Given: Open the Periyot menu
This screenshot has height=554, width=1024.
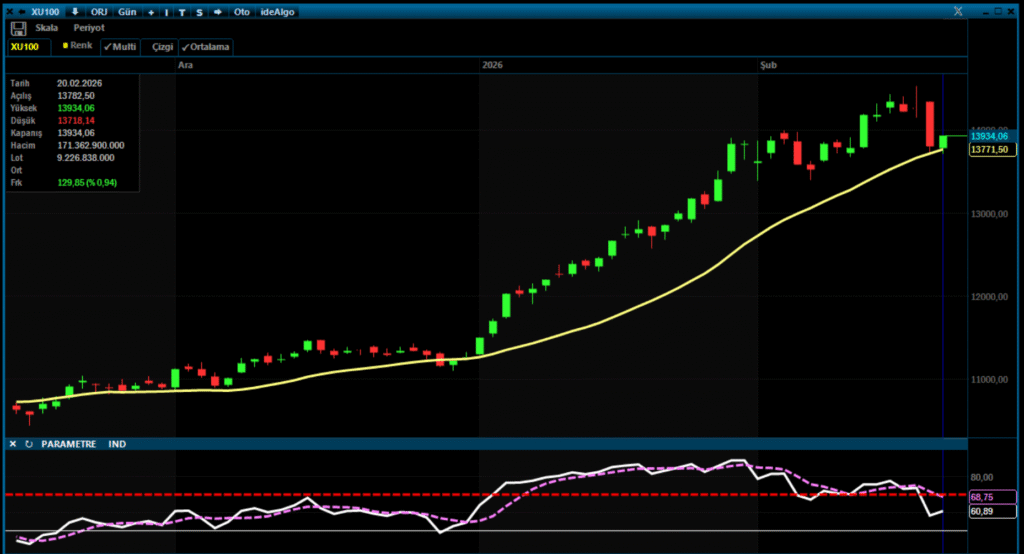Looking at the screenshot, I should [89, 28].
